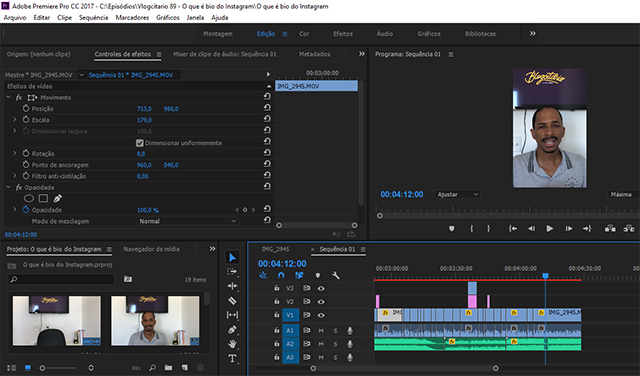Image resolution: width=640 pixels, height=376 pixels.
Task: Step back one frame
Action: pyautogui.click(x=531, y=229)
